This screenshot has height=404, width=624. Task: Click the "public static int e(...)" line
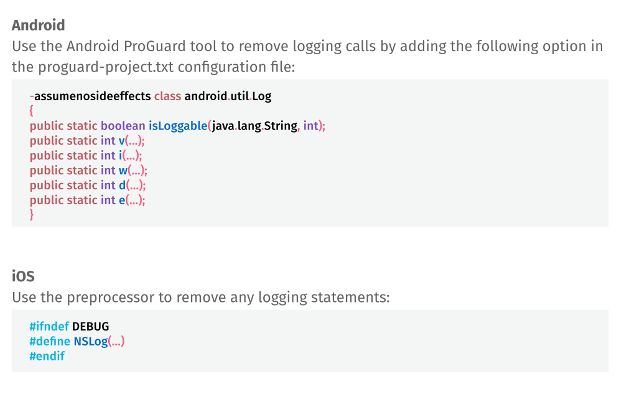click(87, 200)
